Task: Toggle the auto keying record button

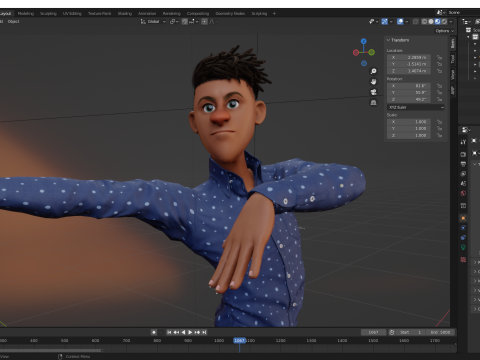Action: [154, 332]
